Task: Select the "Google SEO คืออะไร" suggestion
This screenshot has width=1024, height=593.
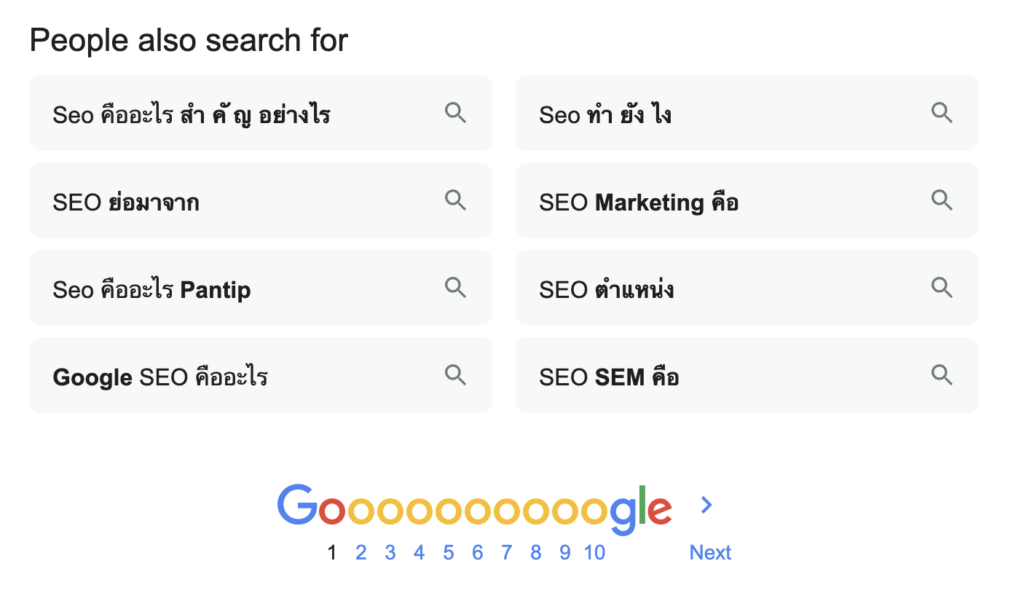Action: [x=160, y=377]
